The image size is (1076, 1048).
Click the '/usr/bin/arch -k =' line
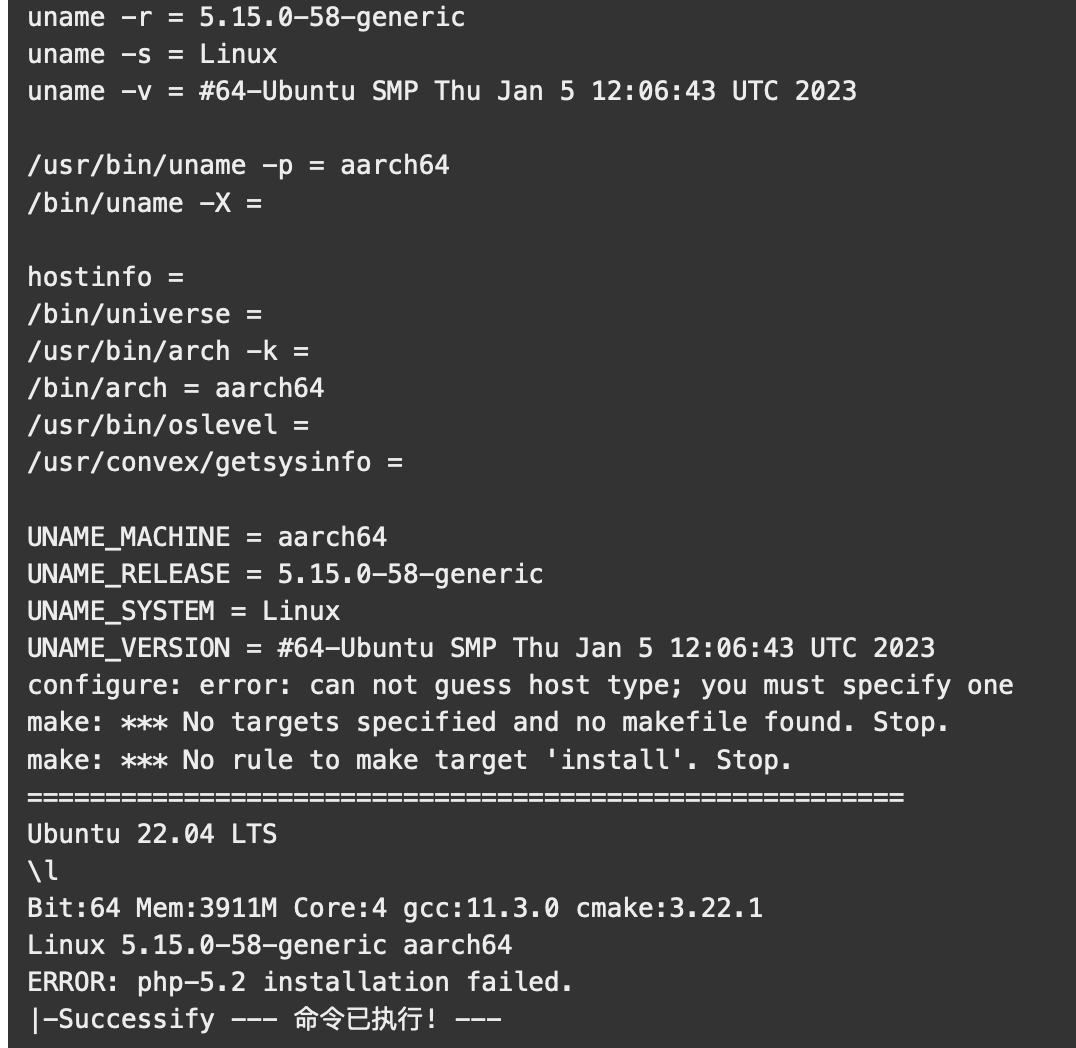click(x=168, y=351)
